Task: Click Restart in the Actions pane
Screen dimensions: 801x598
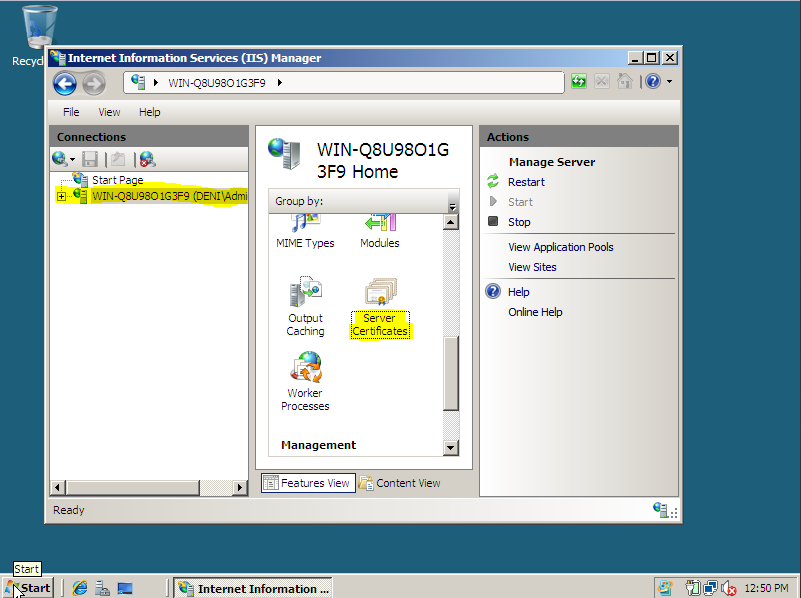Action: point(526,182)
